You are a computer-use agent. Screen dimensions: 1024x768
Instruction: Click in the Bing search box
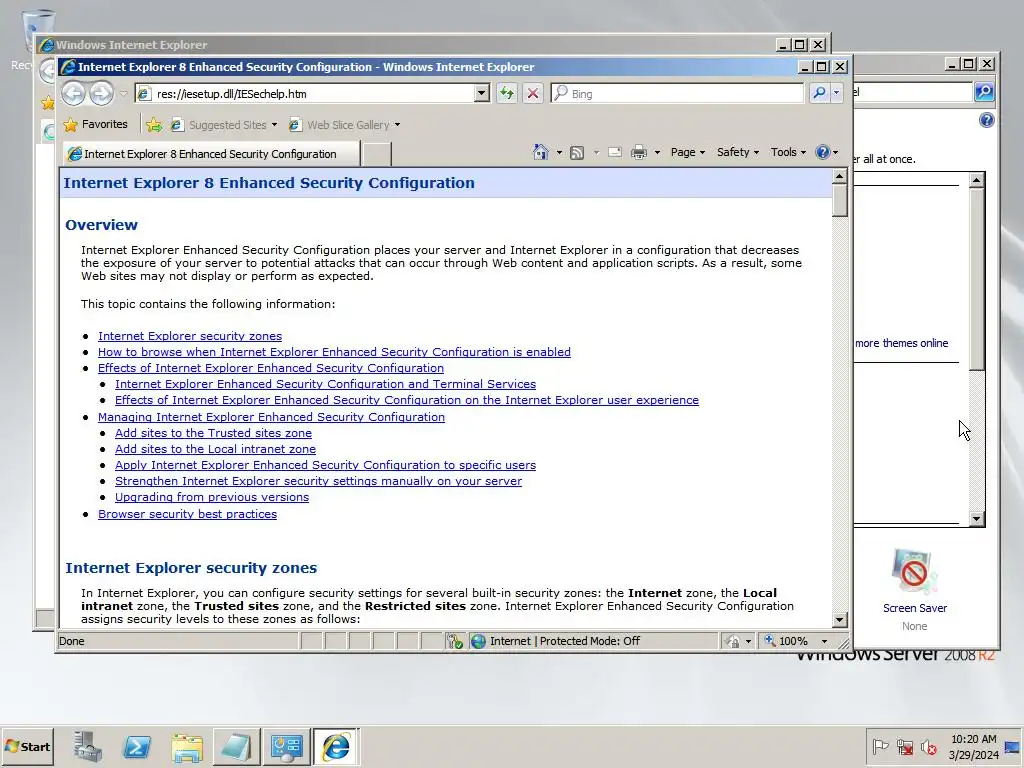(677, 93)
